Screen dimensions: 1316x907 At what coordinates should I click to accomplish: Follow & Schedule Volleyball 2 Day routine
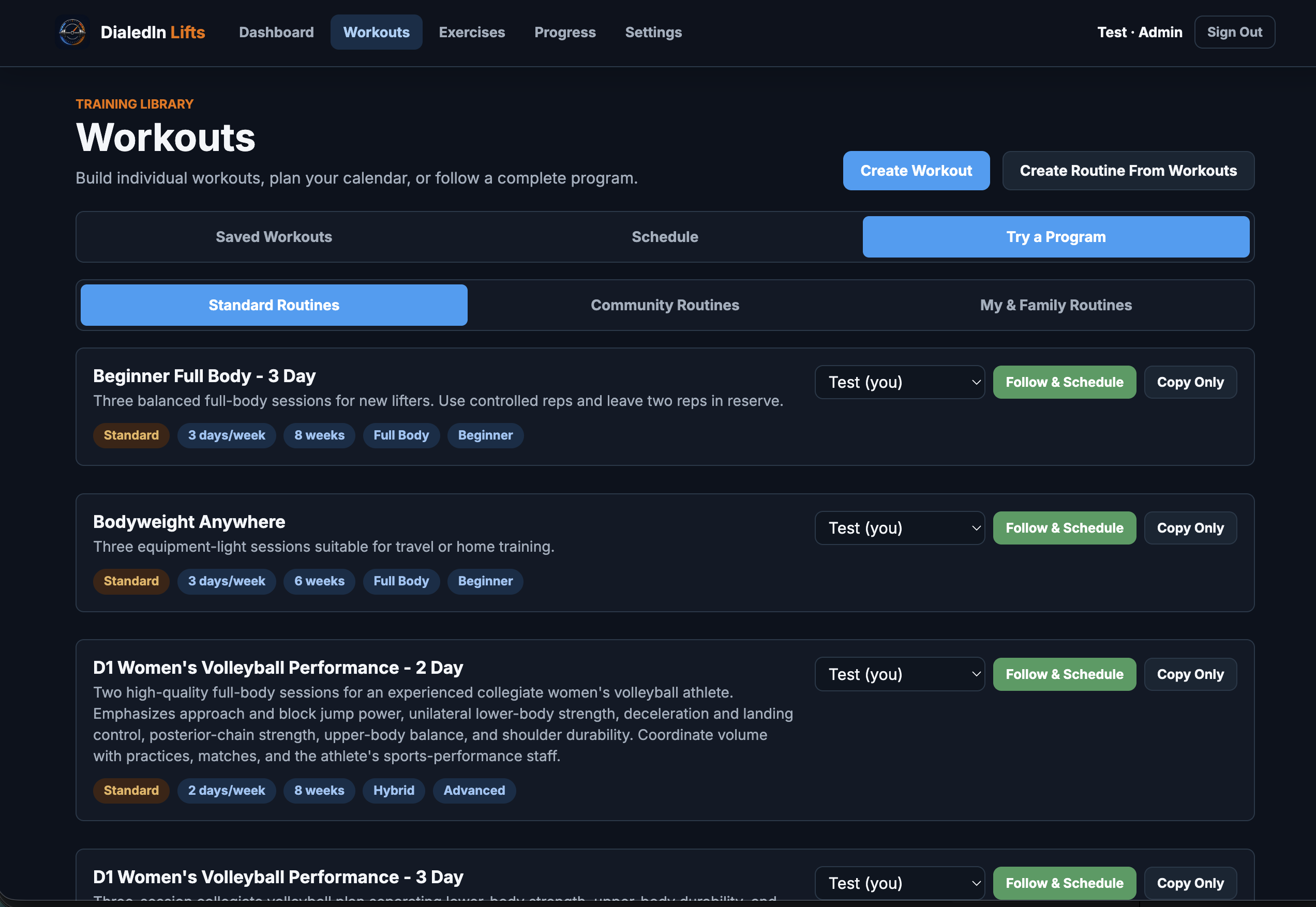coord(1064,674)
